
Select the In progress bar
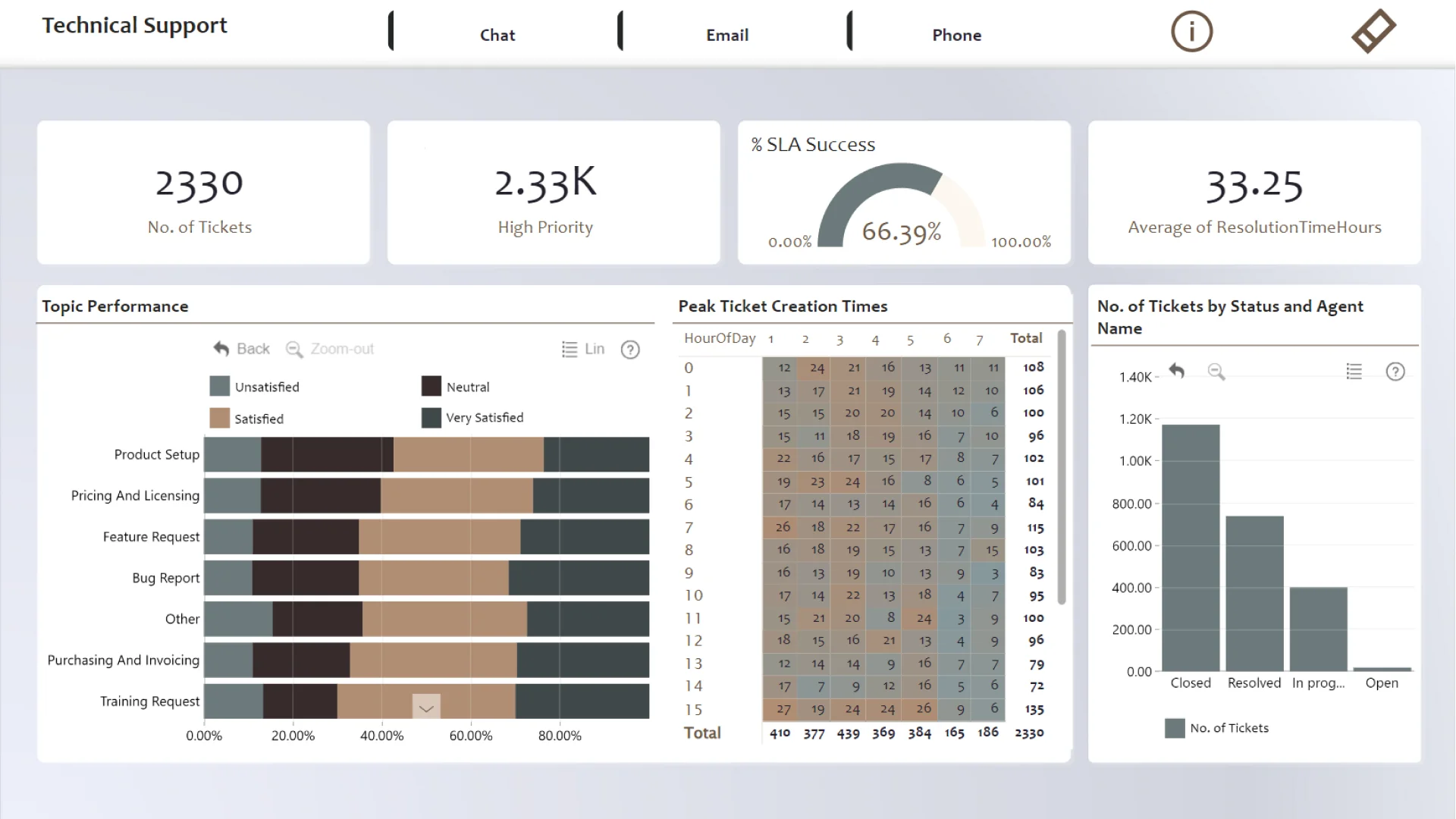click(1318, 629)
